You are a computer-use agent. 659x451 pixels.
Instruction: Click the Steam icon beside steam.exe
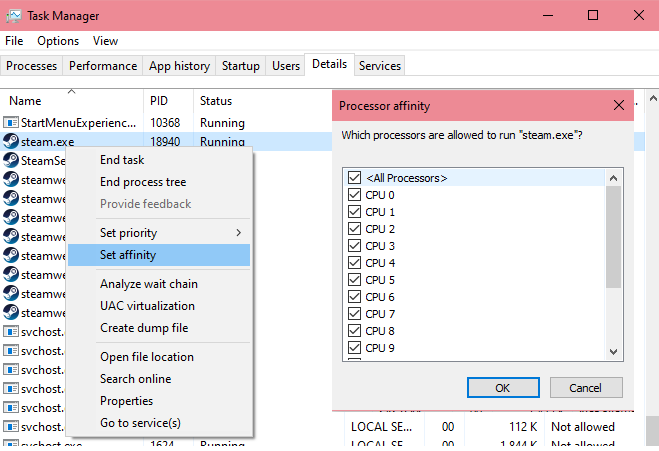click(x=11, y=142)
